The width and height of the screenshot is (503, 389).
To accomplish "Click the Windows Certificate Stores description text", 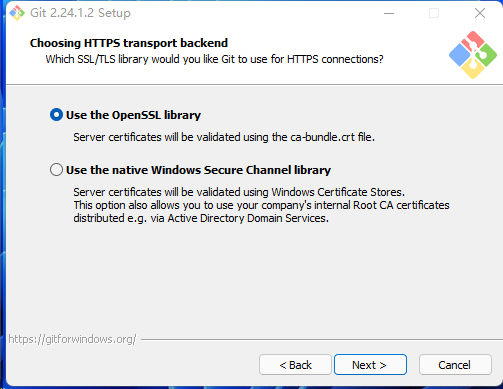I will click(239, 192).
